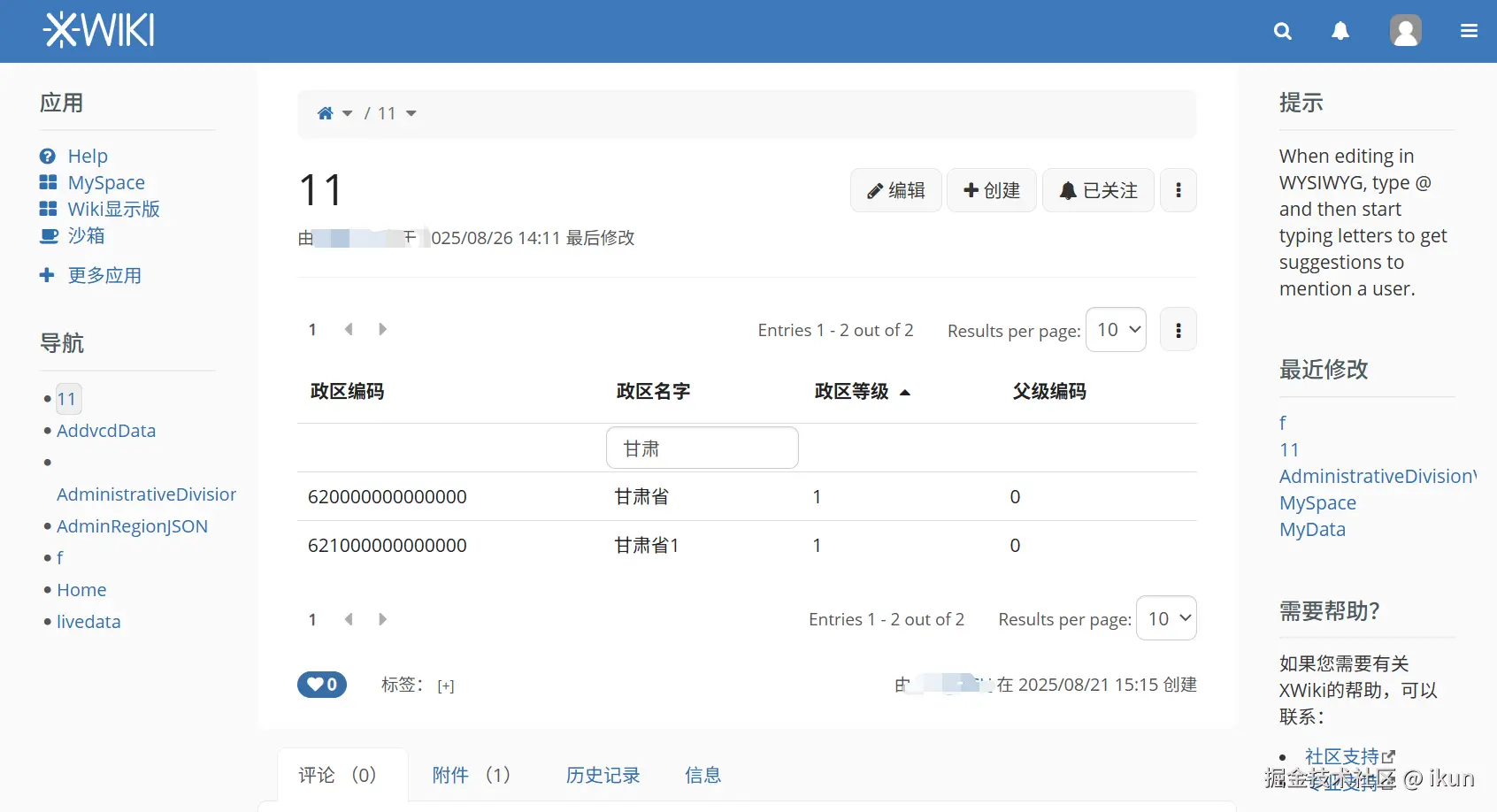The width and height of the screenshot is (1497, 812).
Task: Expand the breadcrumb chevron next to 11
Action: click(411, 113)
